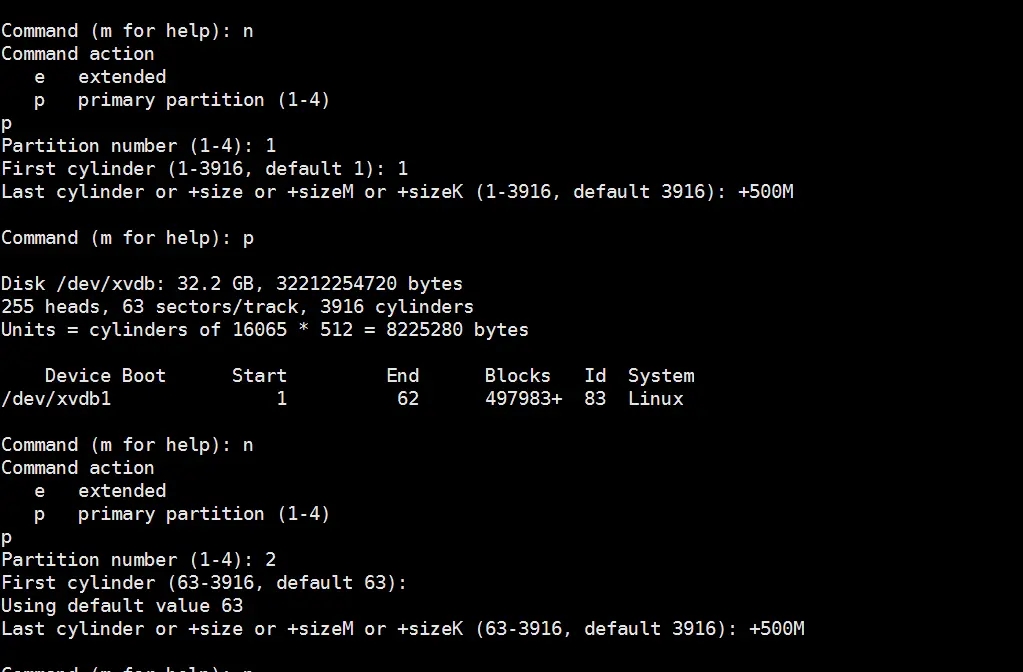Click the 'Partition number (1-4): 2' line
This screenshot has height=672, width=1023.
click(x=138, y=560)
